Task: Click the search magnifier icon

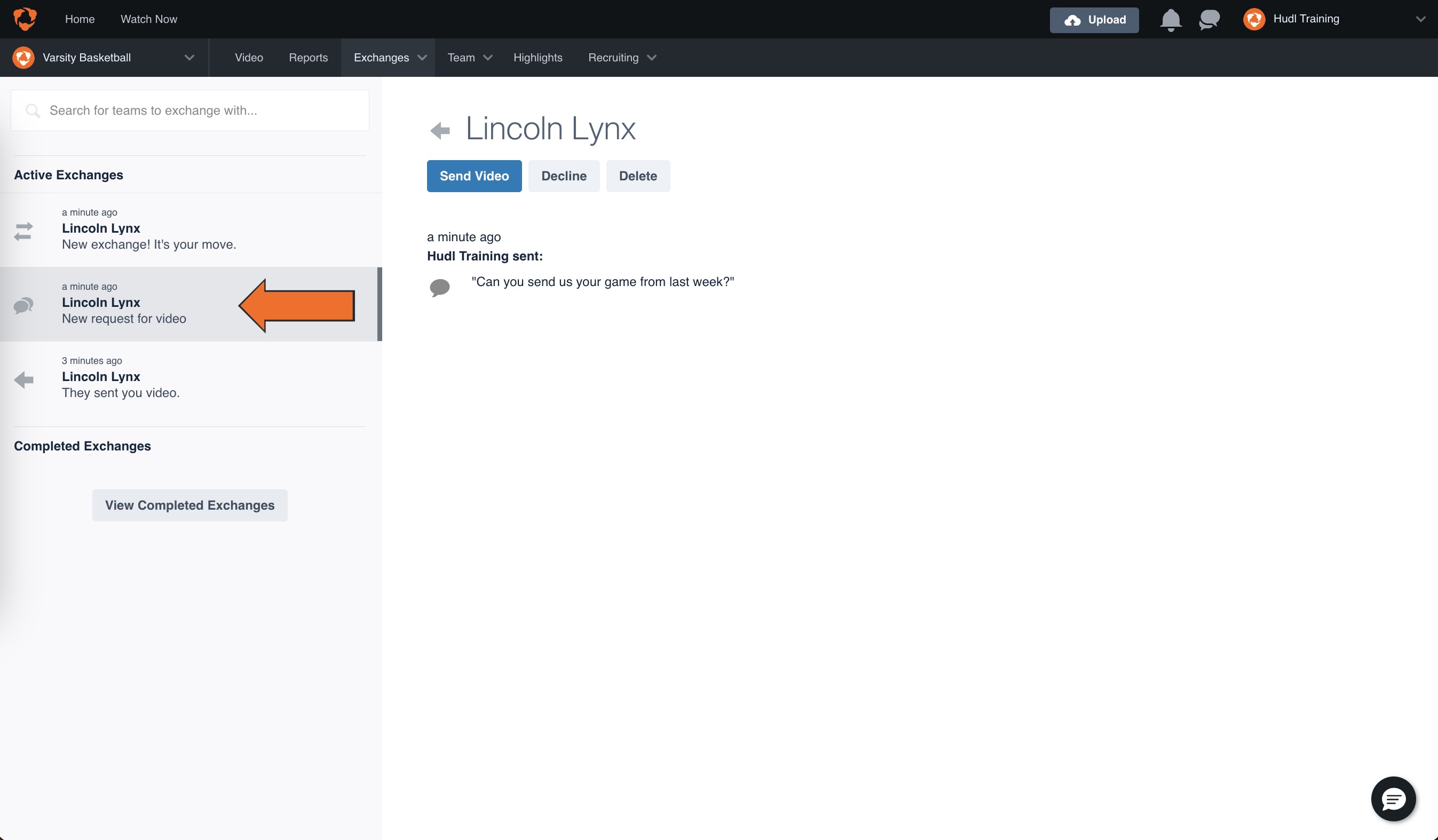Action: point(33,110)
